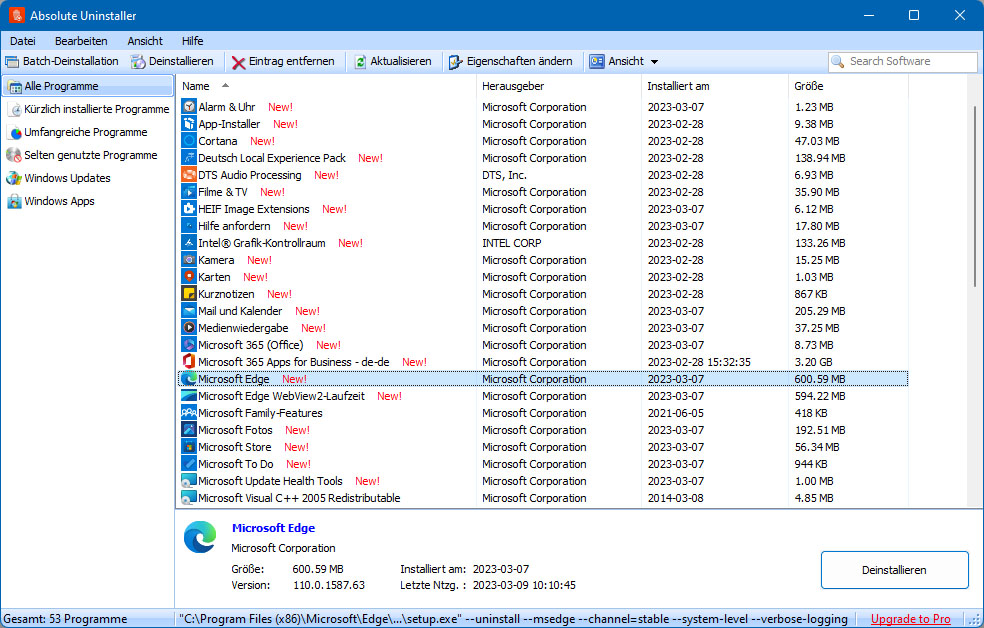
Task: Select the App-Installer row
Action: point(543,124)
